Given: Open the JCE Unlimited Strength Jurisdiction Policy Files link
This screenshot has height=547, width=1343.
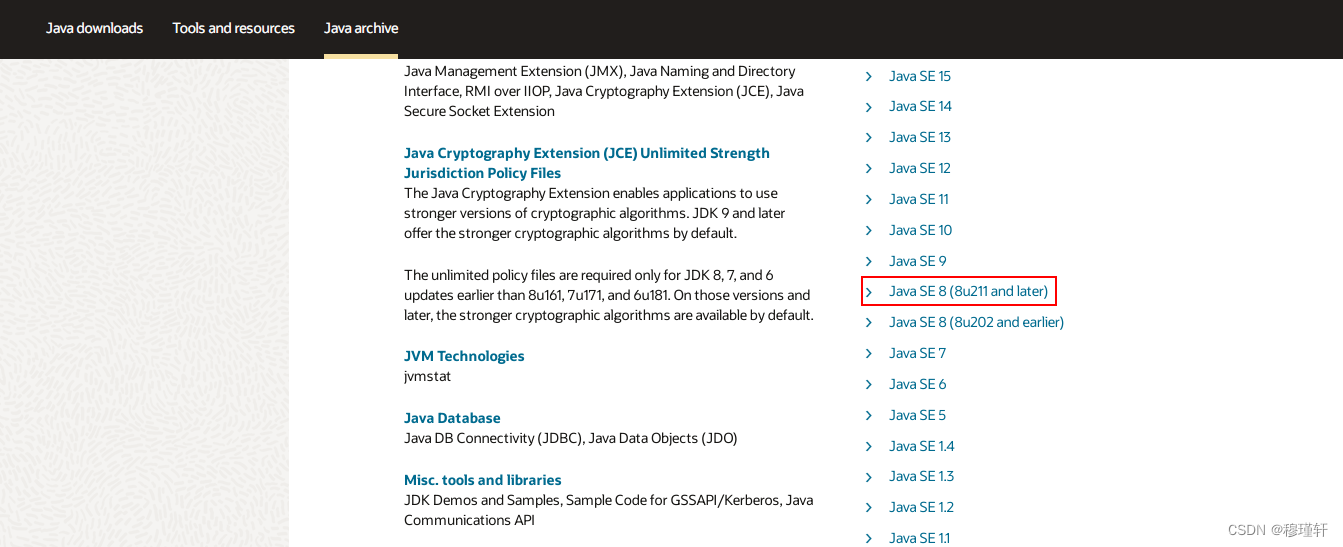Looking at the screenshot, I should tap(587, 163).
